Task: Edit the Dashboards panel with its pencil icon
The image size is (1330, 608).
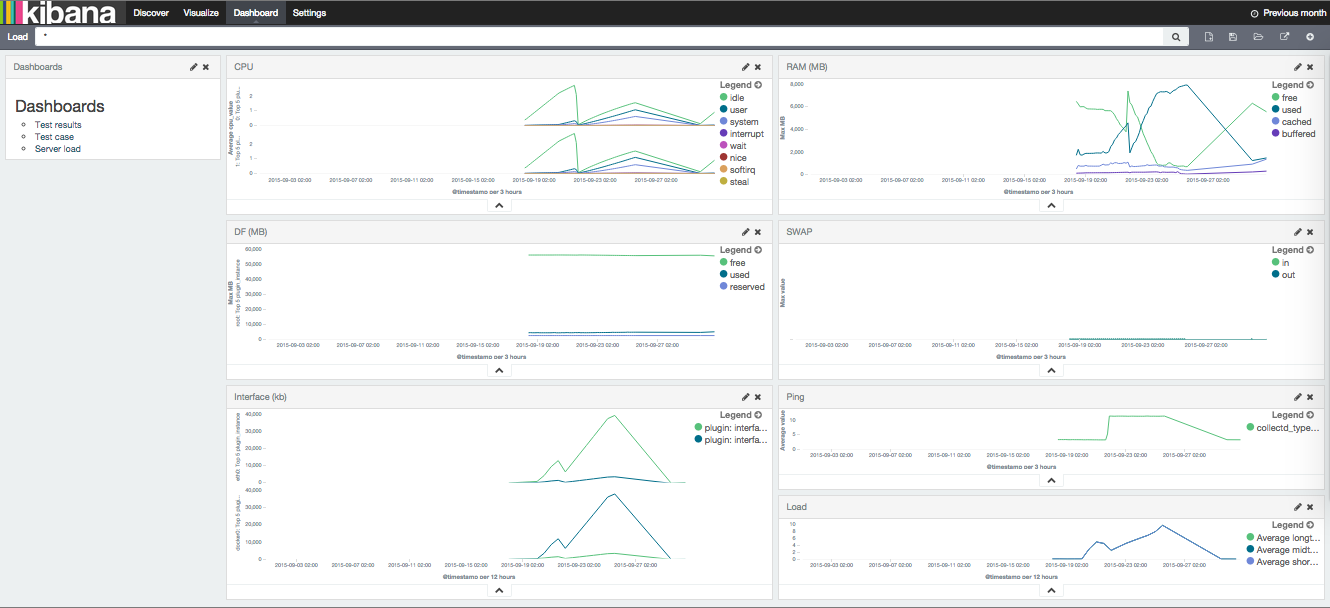Action: [x=194, y=67]
